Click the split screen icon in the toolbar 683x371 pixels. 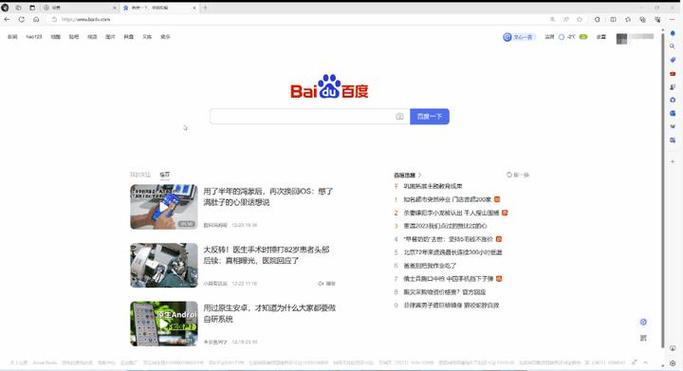(x=613, y=19)
